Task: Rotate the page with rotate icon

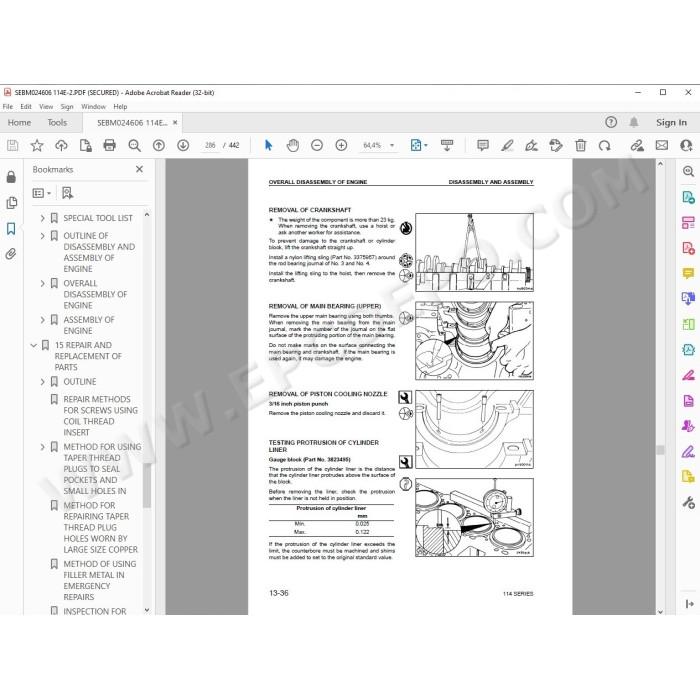Action: (x=604, y=146)
